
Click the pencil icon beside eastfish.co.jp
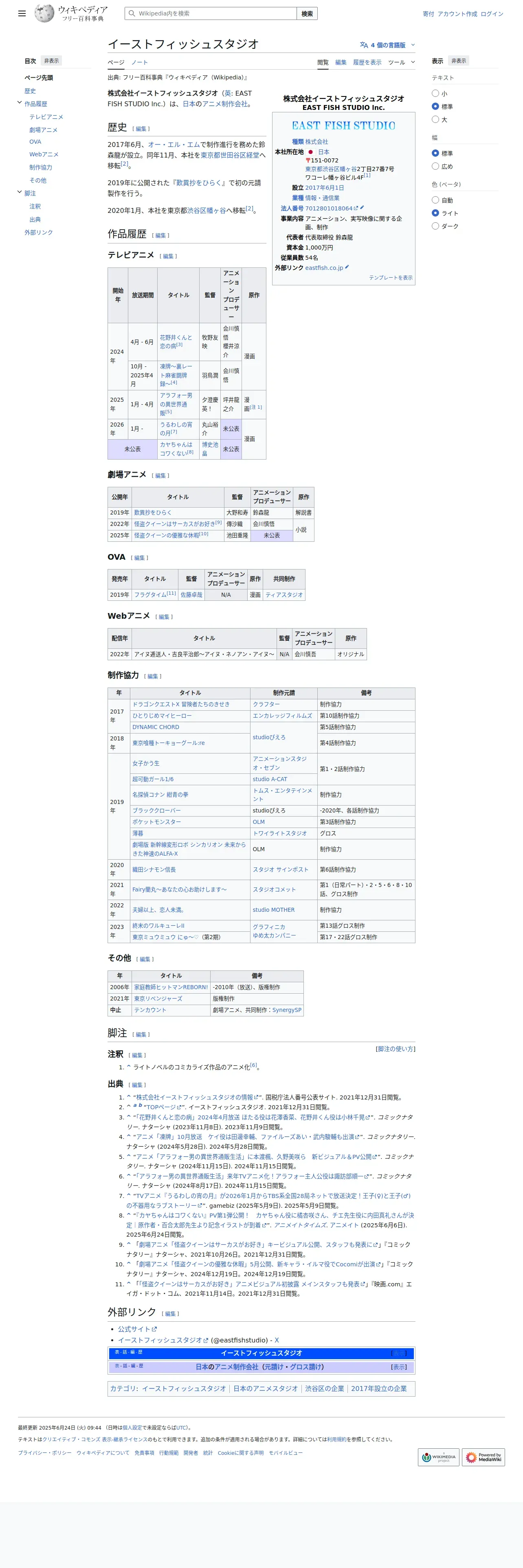[x=347, y=267]
